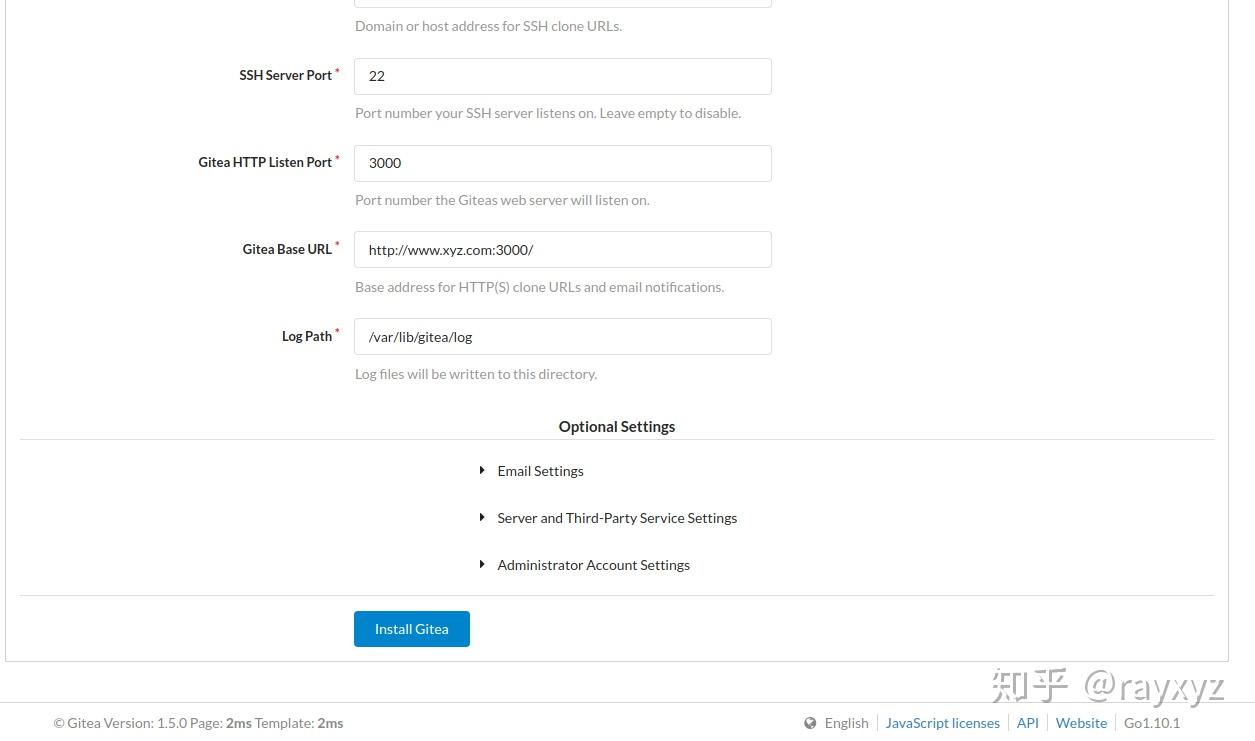Follow the API link in footer
1255x741 pixels.
(1028, 723)
